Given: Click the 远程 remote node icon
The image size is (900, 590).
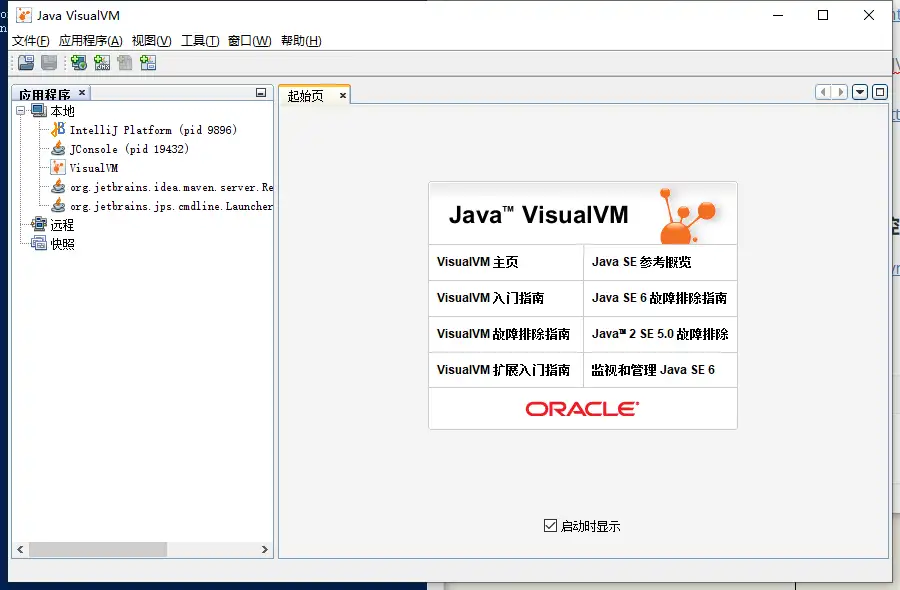Looking at the screenshot, I should (x=39, y=225).
